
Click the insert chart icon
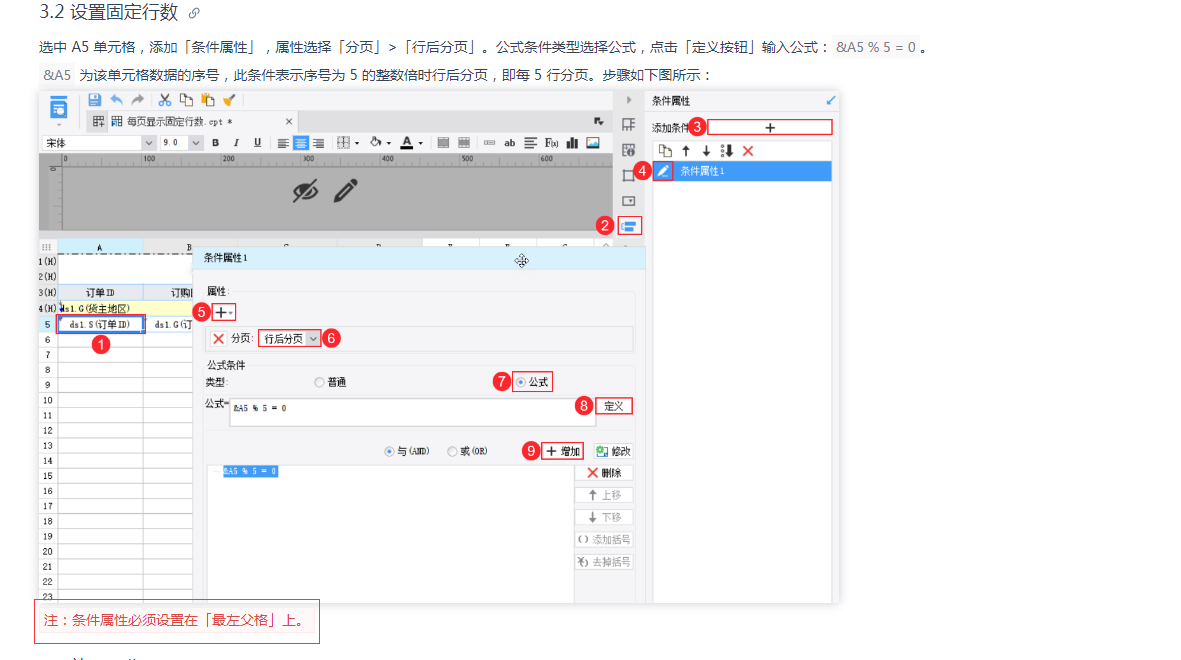572,142
